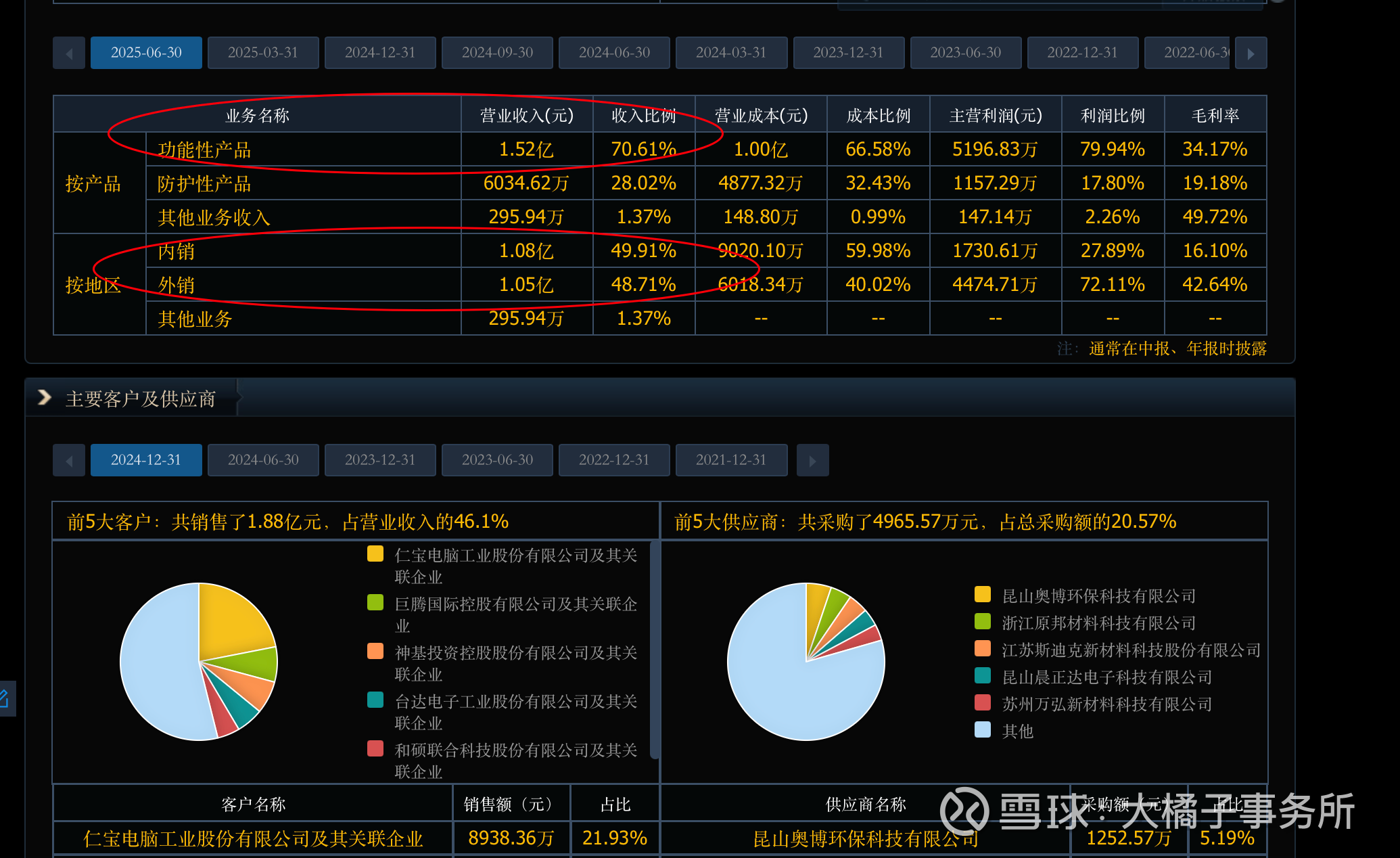Click 其他 light blue supplier swatch
Viewport: 1400px width, 858px height.
point(983,730)
